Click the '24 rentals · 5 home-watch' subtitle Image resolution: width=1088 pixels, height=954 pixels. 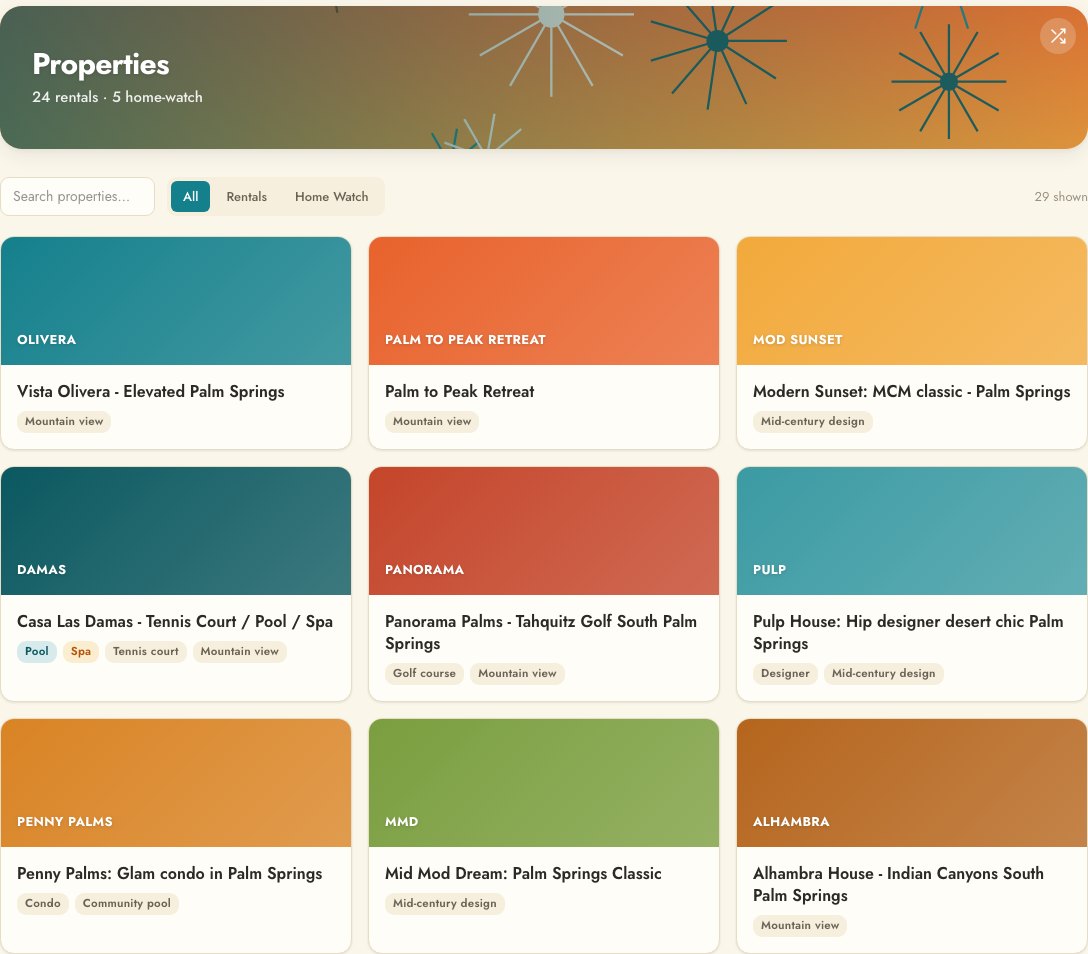click(117, 97)
